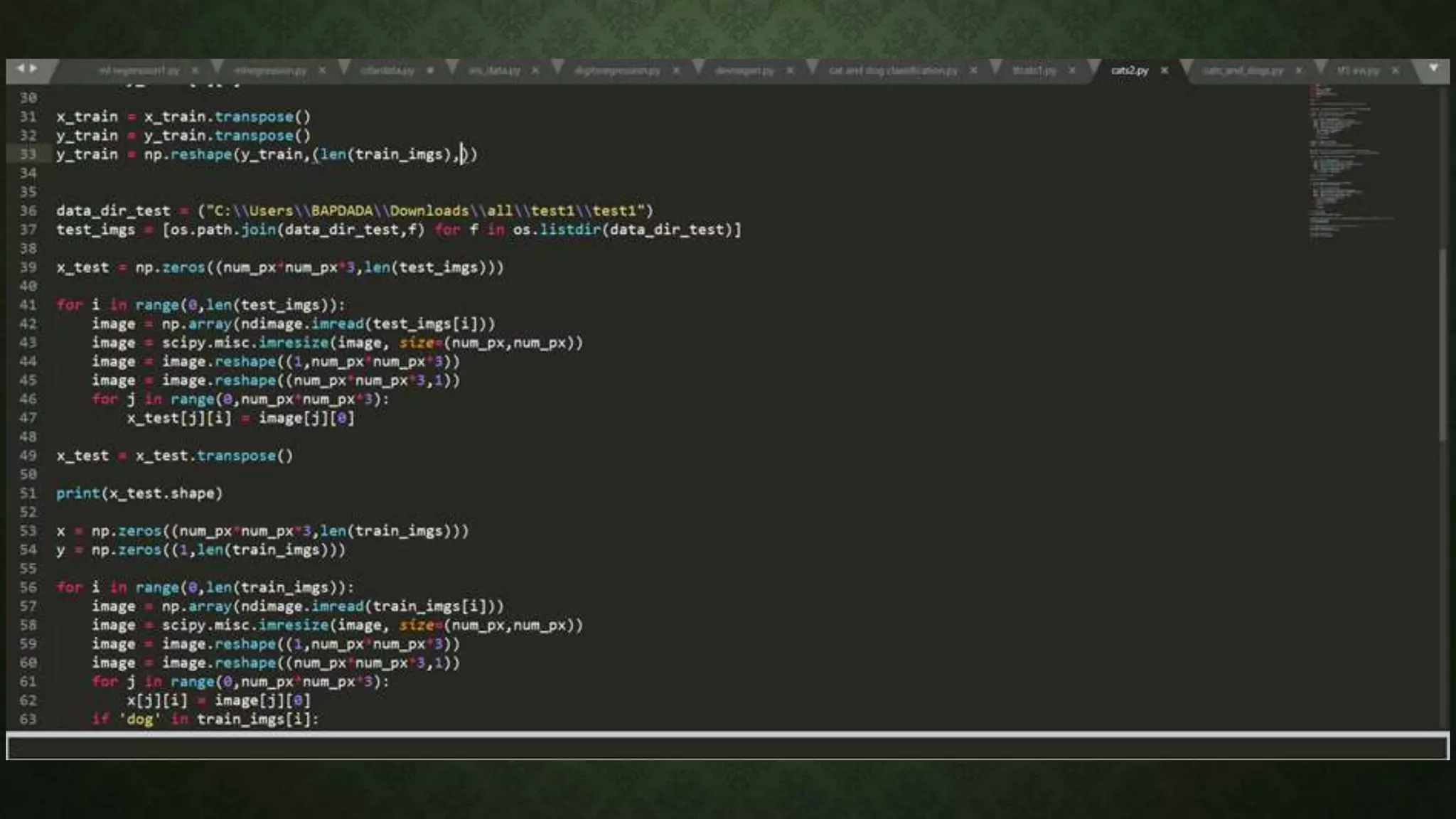1456x819 pixels.
Task: Click unsaved dot on cifardata.py tab
Action: coord(429,70)
